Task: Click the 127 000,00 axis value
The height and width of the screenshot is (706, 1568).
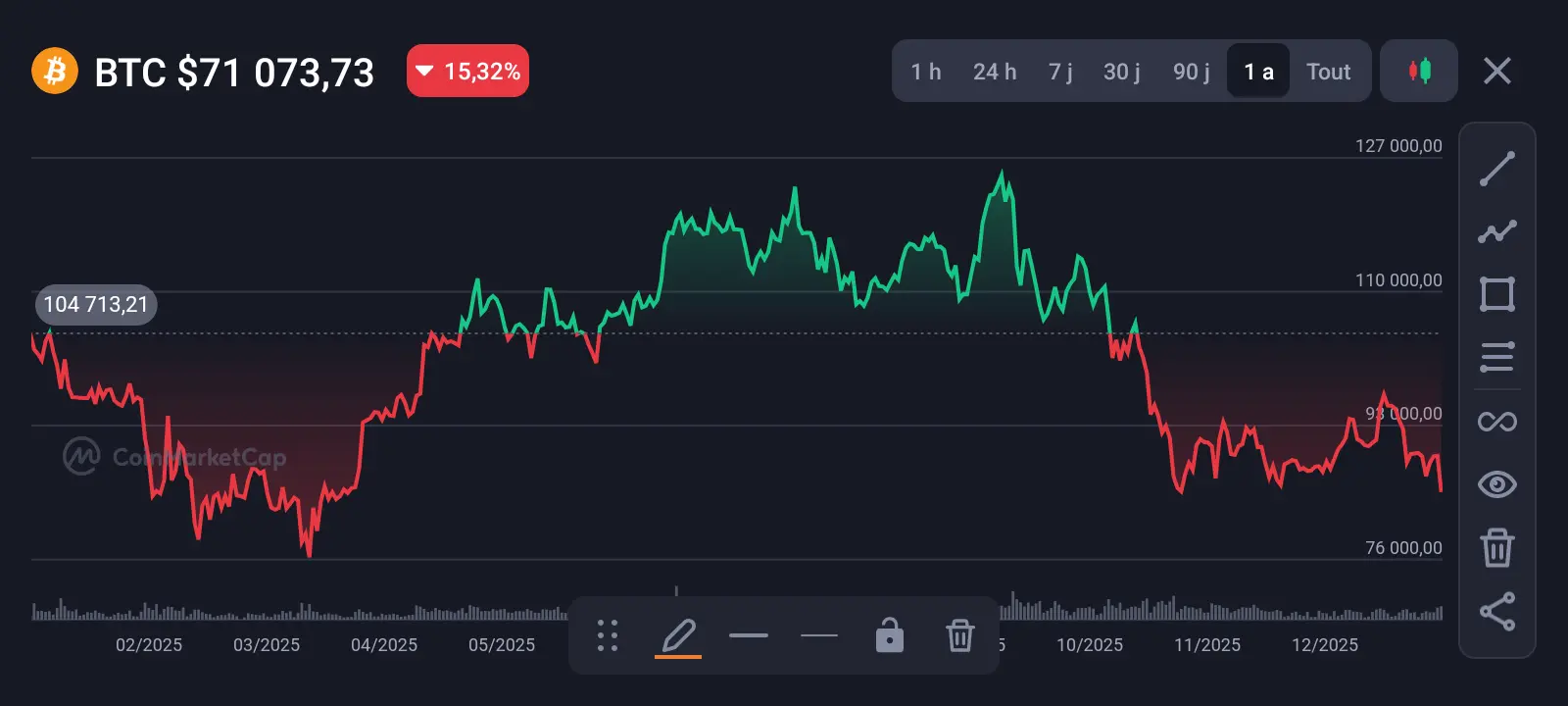Action: (x=1398, y=146)
